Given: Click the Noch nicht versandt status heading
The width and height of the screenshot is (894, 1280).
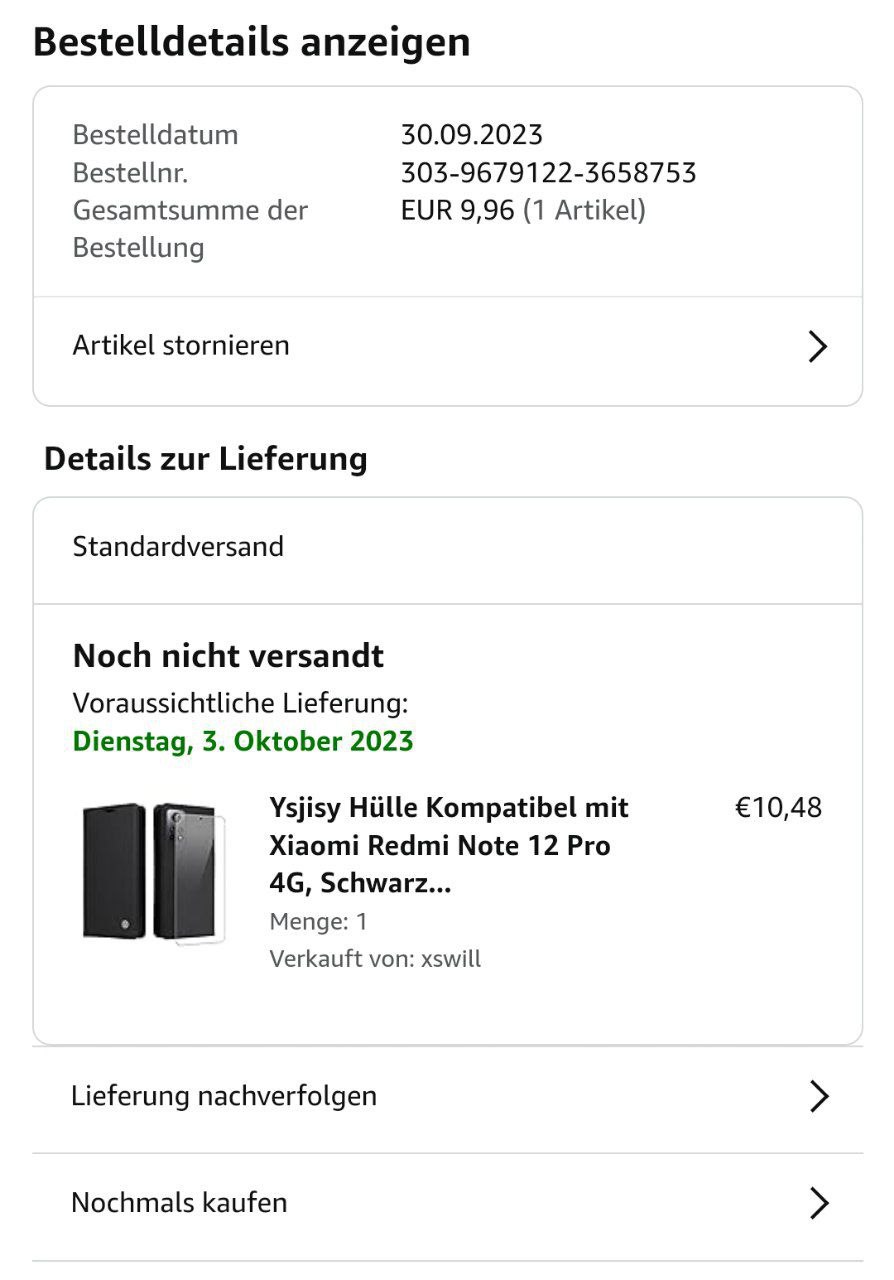Looking at the screenshot, I should tap(228, 656).
